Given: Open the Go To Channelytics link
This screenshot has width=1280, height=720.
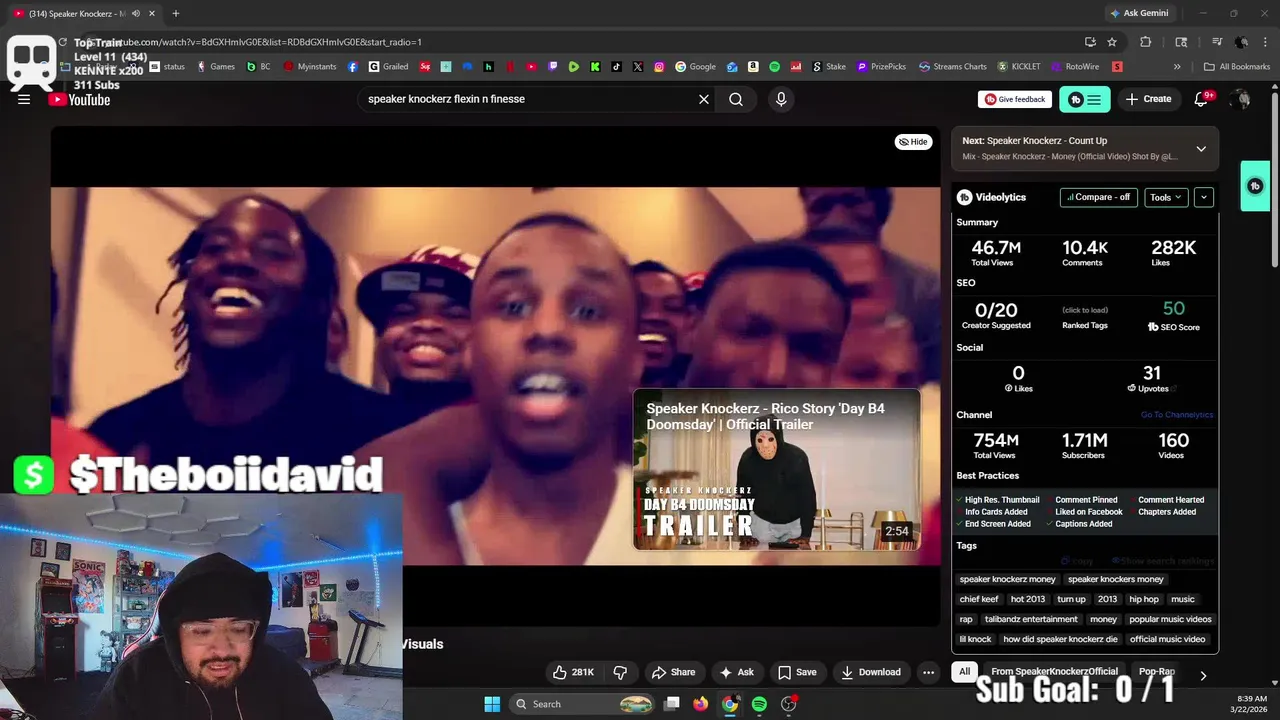Looking at the screenshot, I should point(1177,415).
